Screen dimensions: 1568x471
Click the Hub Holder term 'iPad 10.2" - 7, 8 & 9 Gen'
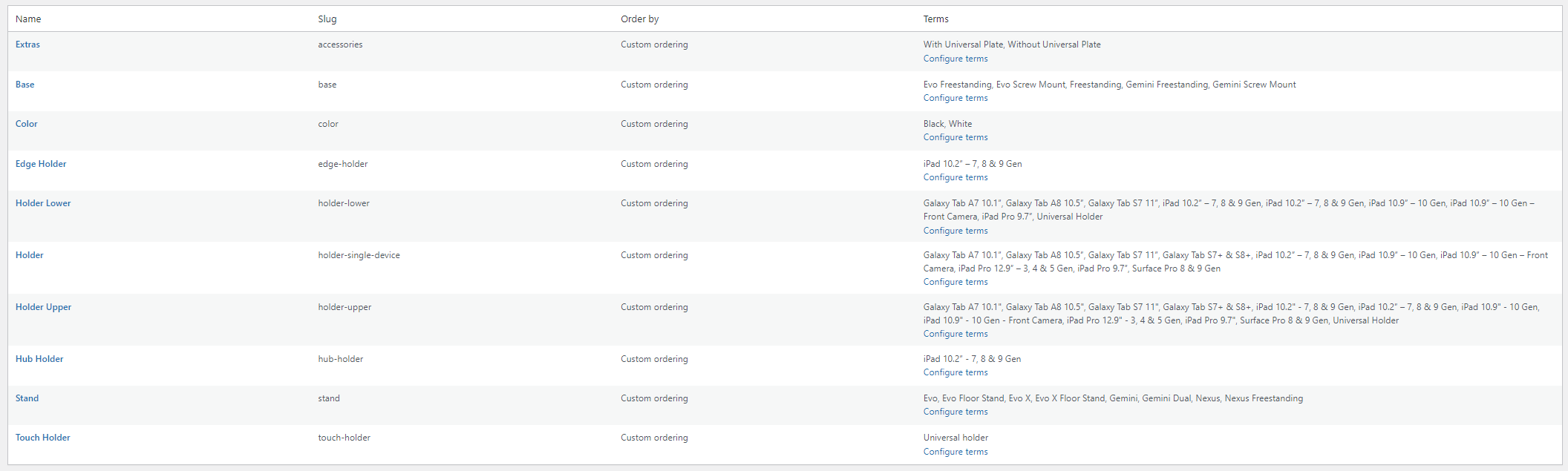pos(972,359)
